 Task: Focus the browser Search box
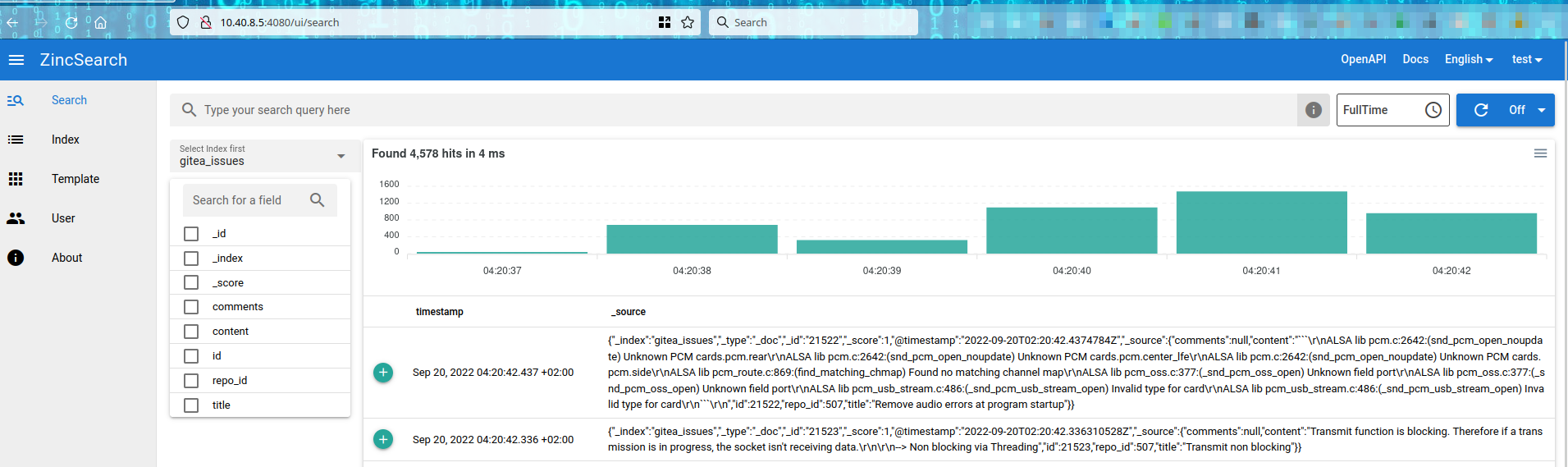[x=813, y=22]
